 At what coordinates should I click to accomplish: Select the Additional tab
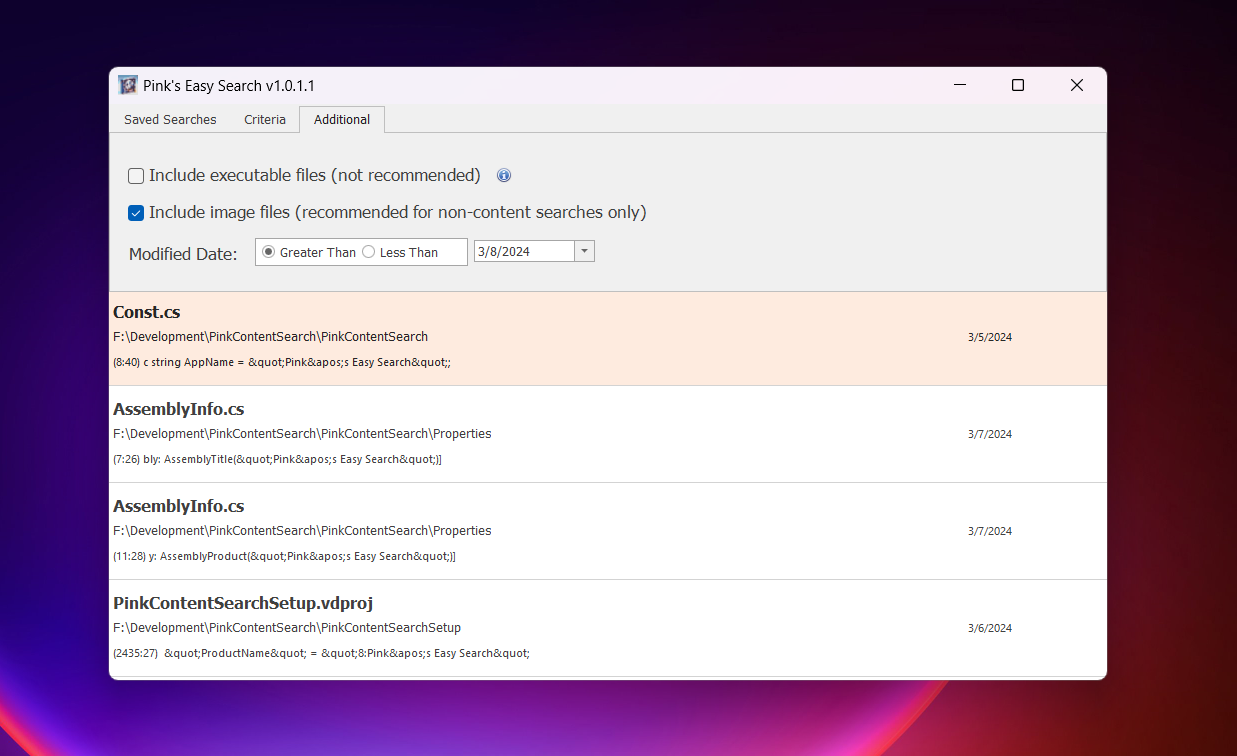point(342,119)
